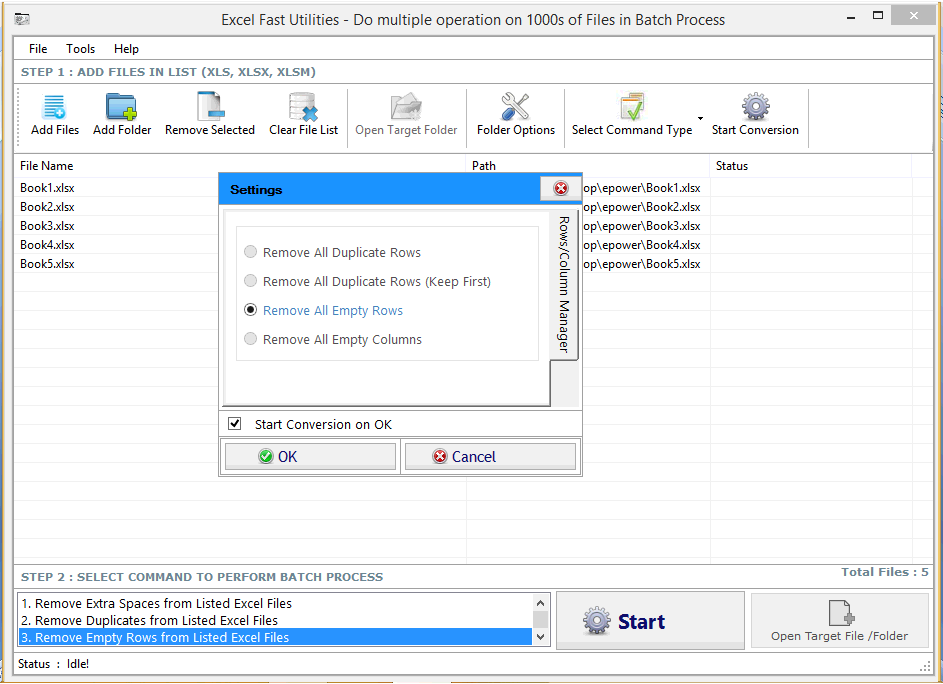
Task: Open the Tools menu
Action: point(80,48)
